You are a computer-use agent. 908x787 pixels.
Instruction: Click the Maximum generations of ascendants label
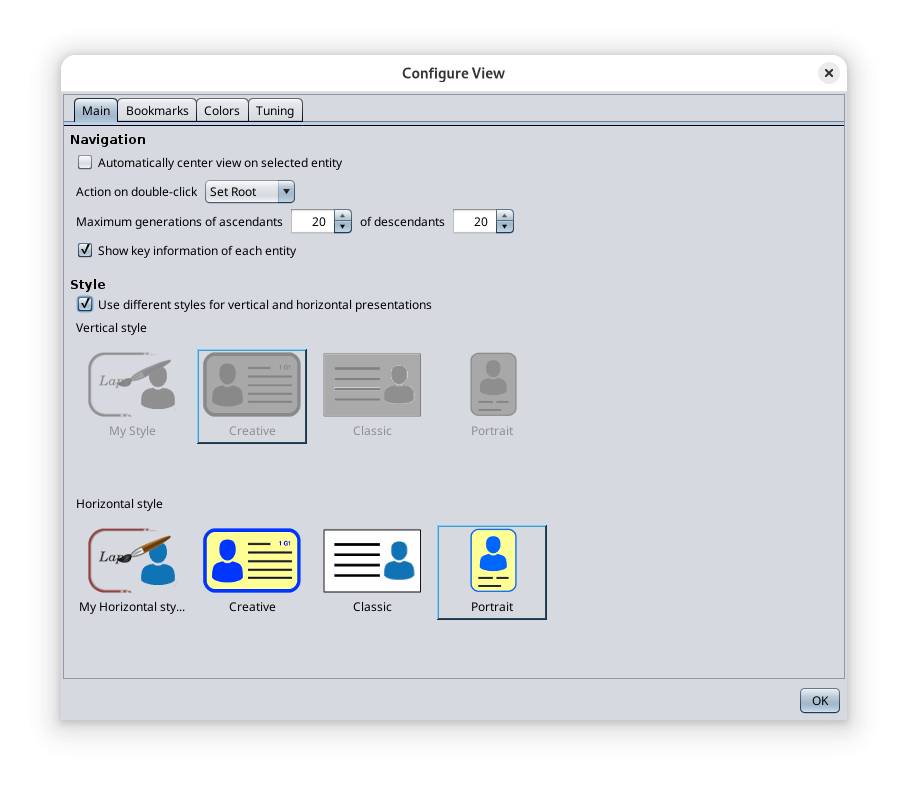click(180, 222)
